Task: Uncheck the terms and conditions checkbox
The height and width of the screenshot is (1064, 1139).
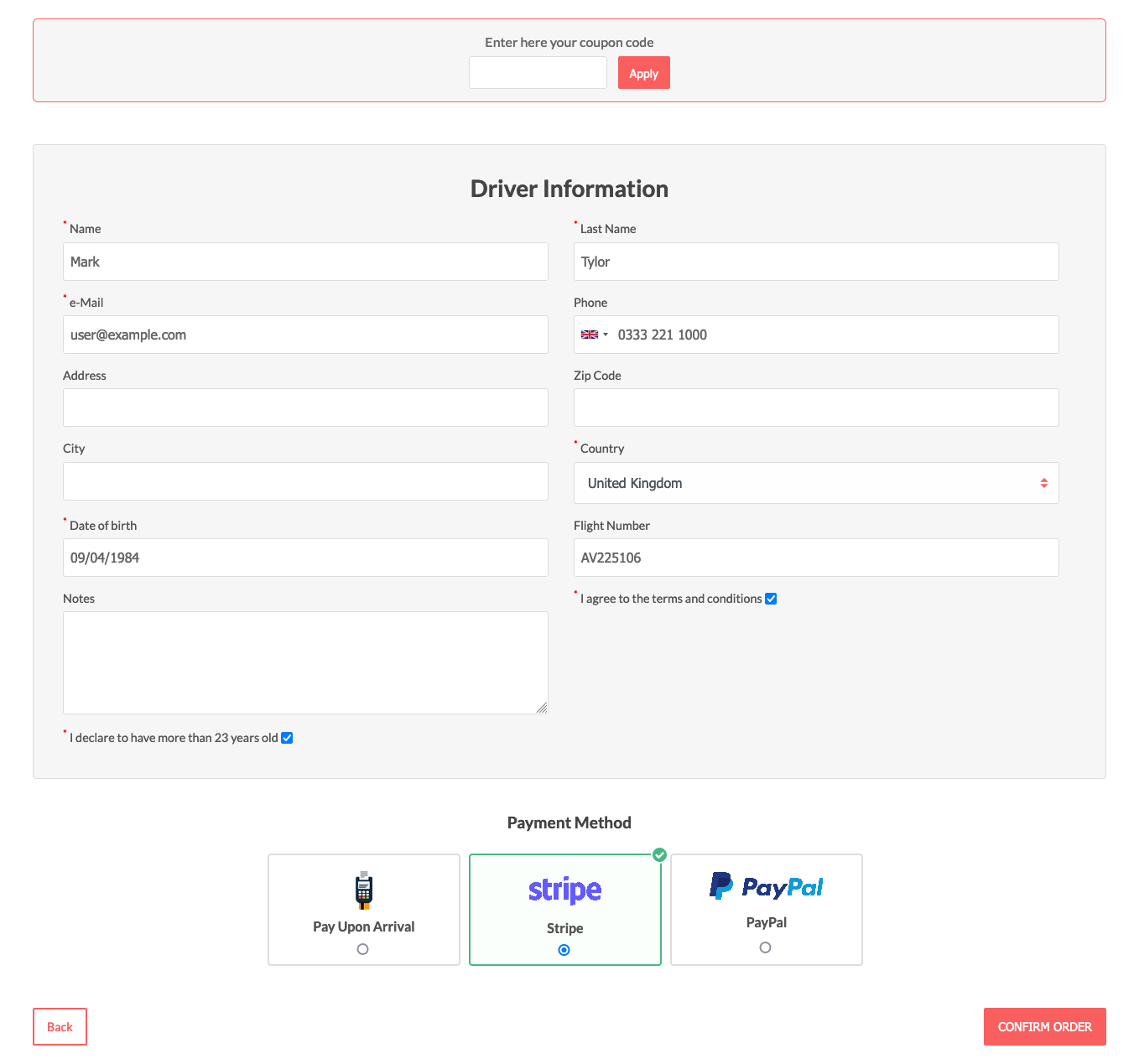Action: coord(771,599)
